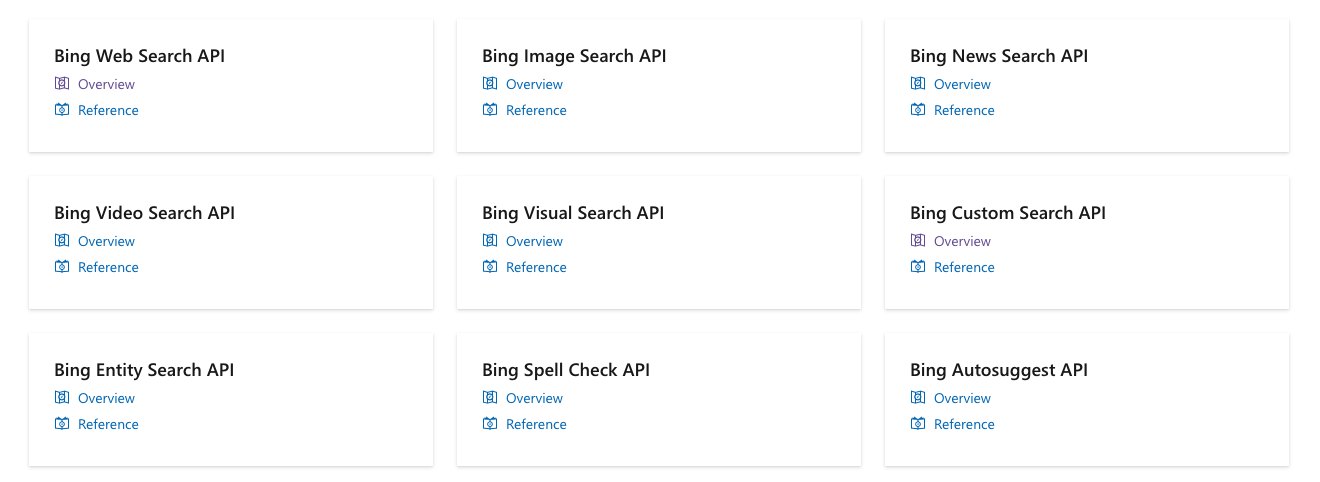Open Reference link for Bing Visual Search API

tap(536, 267)
